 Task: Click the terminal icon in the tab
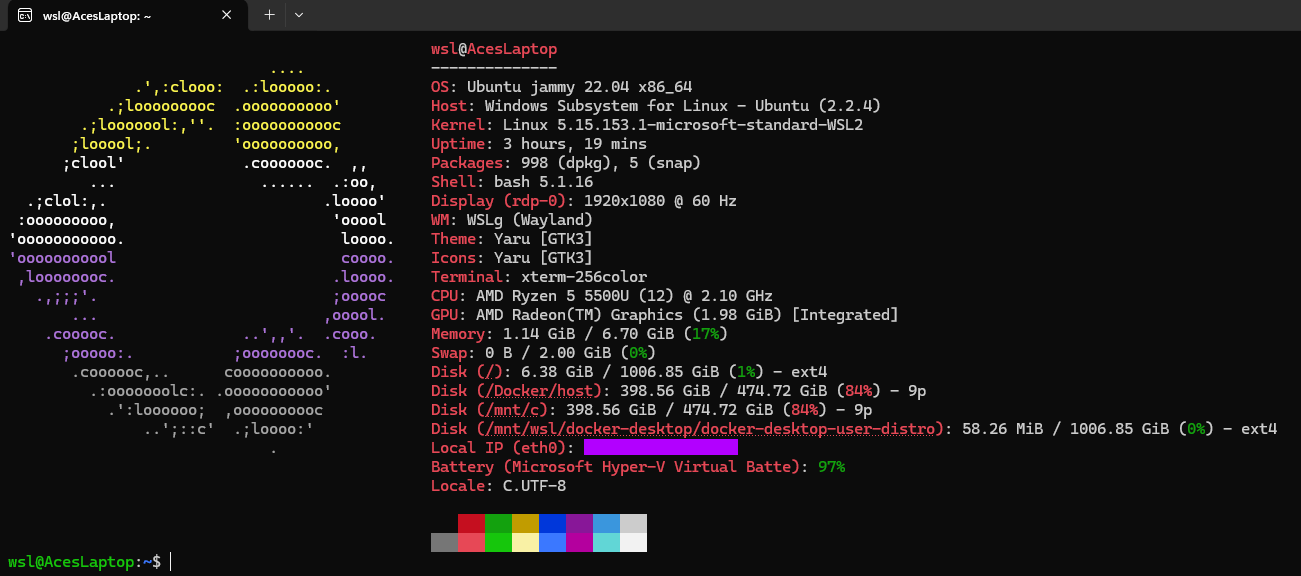[x=23, y=15]
